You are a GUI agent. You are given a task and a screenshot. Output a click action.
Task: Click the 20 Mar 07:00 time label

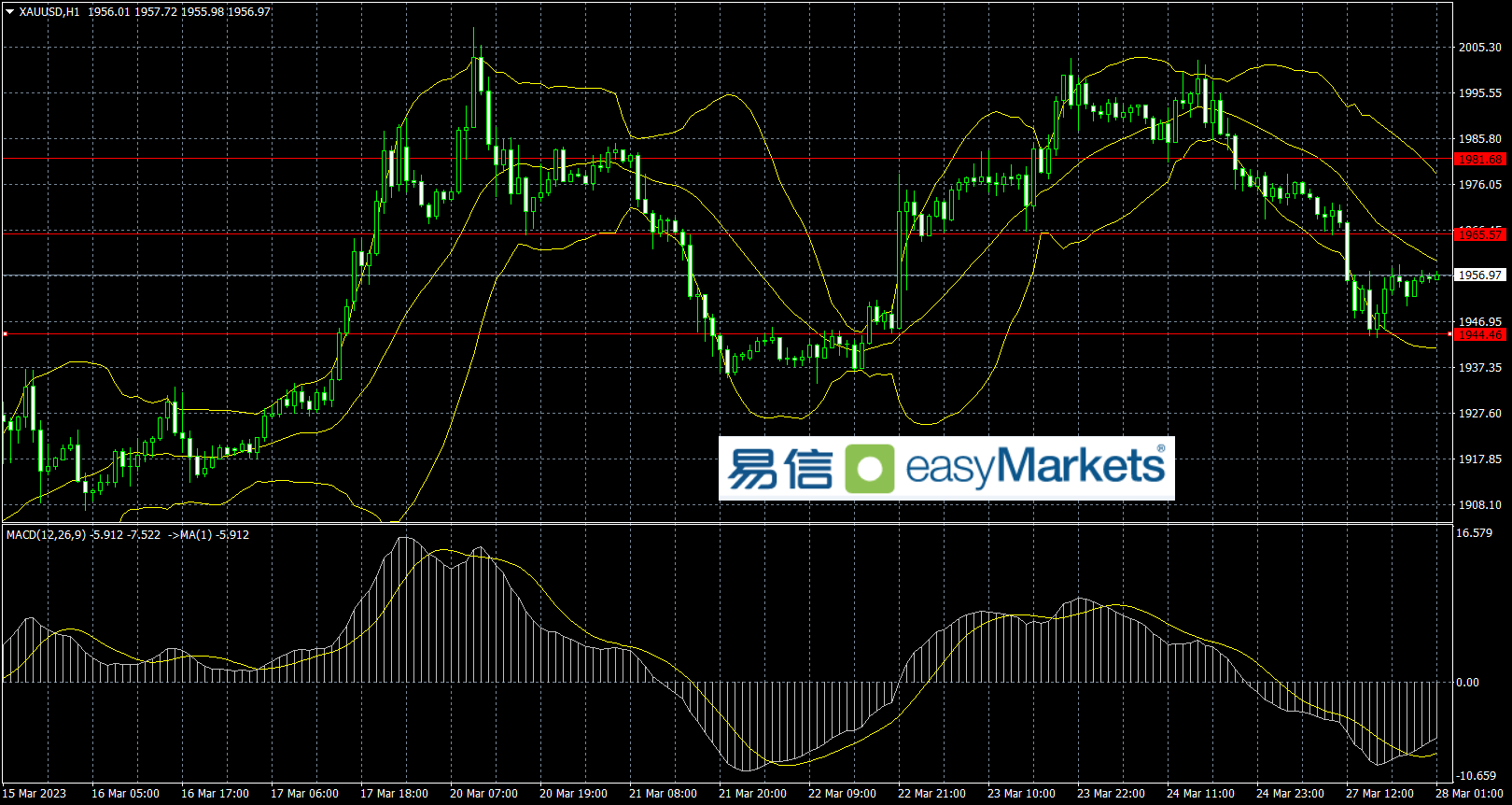pyautogui.click(x=483, y=794)
